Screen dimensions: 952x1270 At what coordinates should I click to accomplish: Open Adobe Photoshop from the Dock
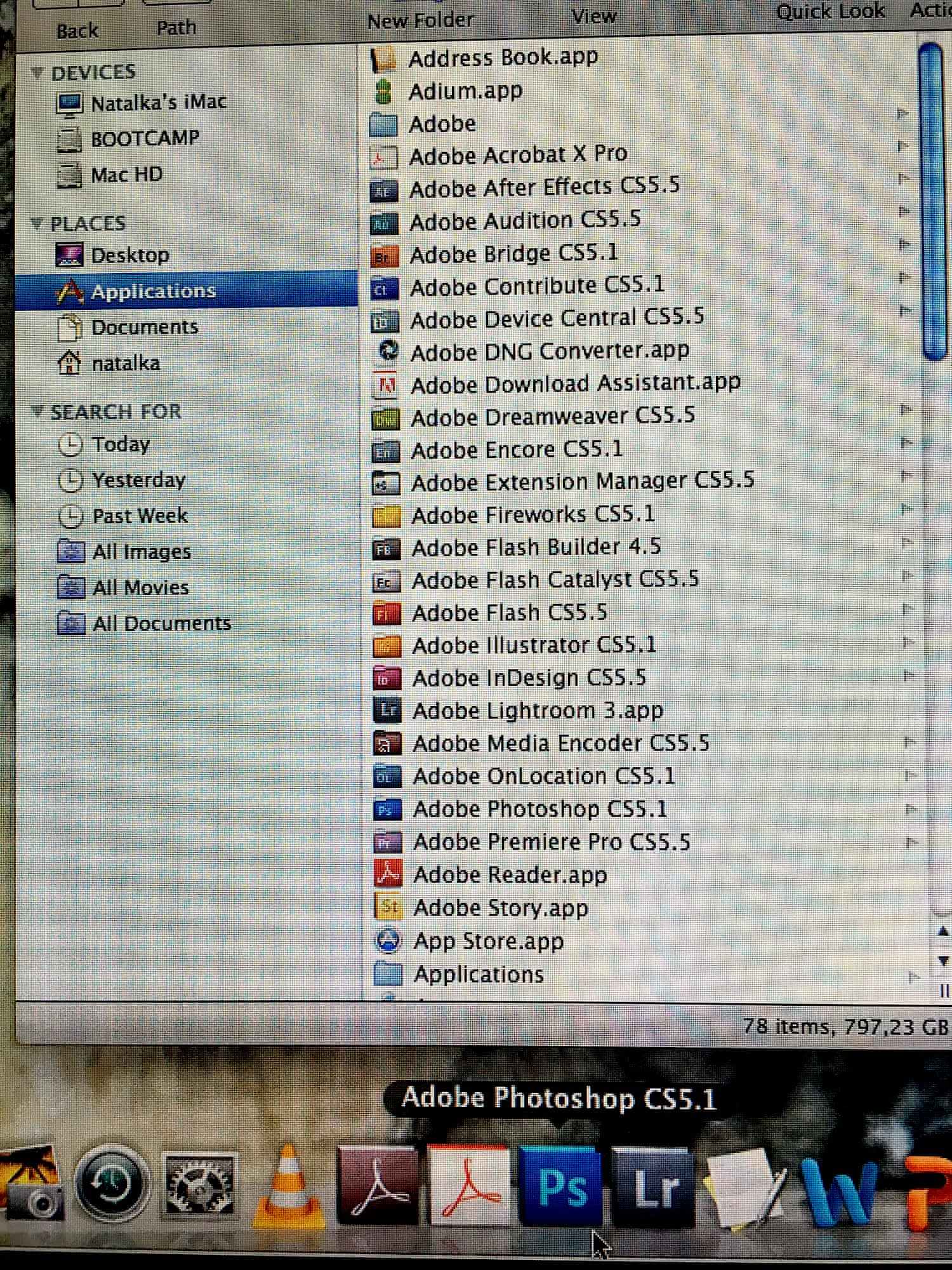click(x=561, y=1186)
